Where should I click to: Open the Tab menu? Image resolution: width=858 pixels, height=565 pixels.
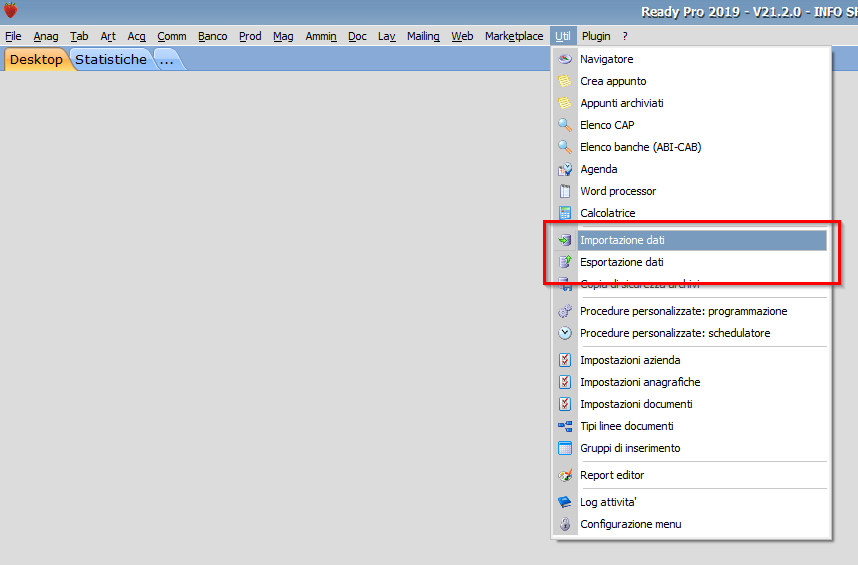pos(79,36)
